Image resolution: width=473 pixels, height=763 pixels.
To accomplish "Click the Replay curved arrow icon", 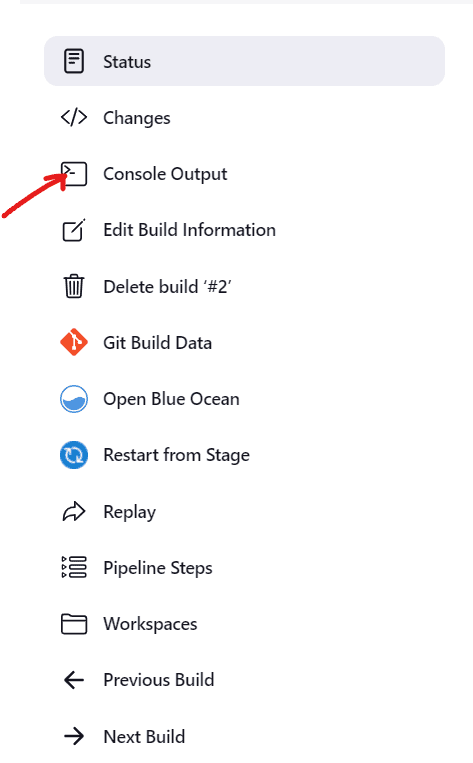I will click(74, 511).
